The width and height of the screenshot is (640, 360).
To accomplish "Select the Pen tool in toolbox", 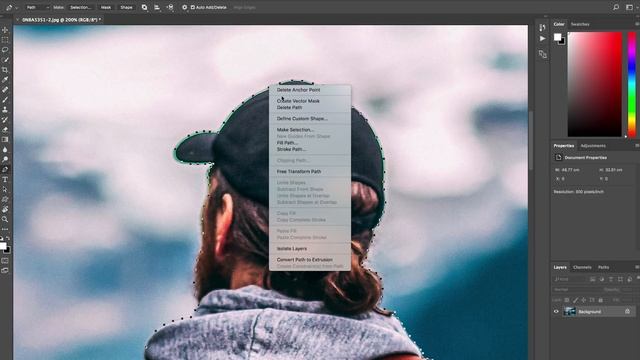I will tap(5, 169).
